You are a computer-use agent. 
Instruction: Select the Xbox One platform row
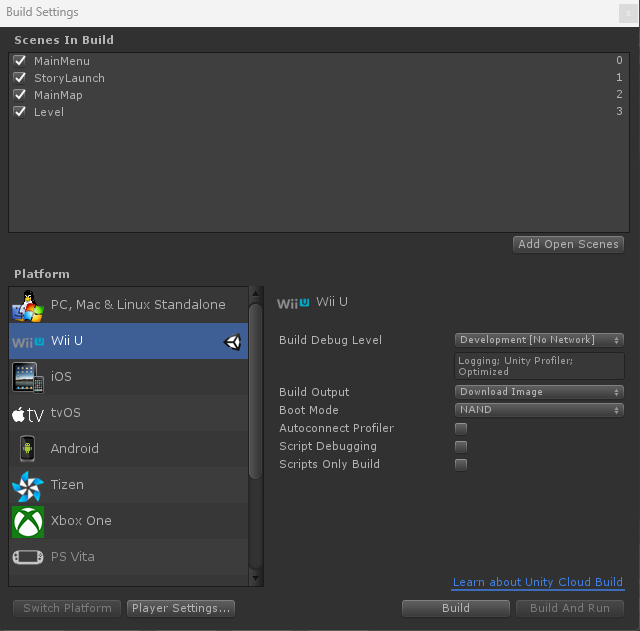point(128,521)
